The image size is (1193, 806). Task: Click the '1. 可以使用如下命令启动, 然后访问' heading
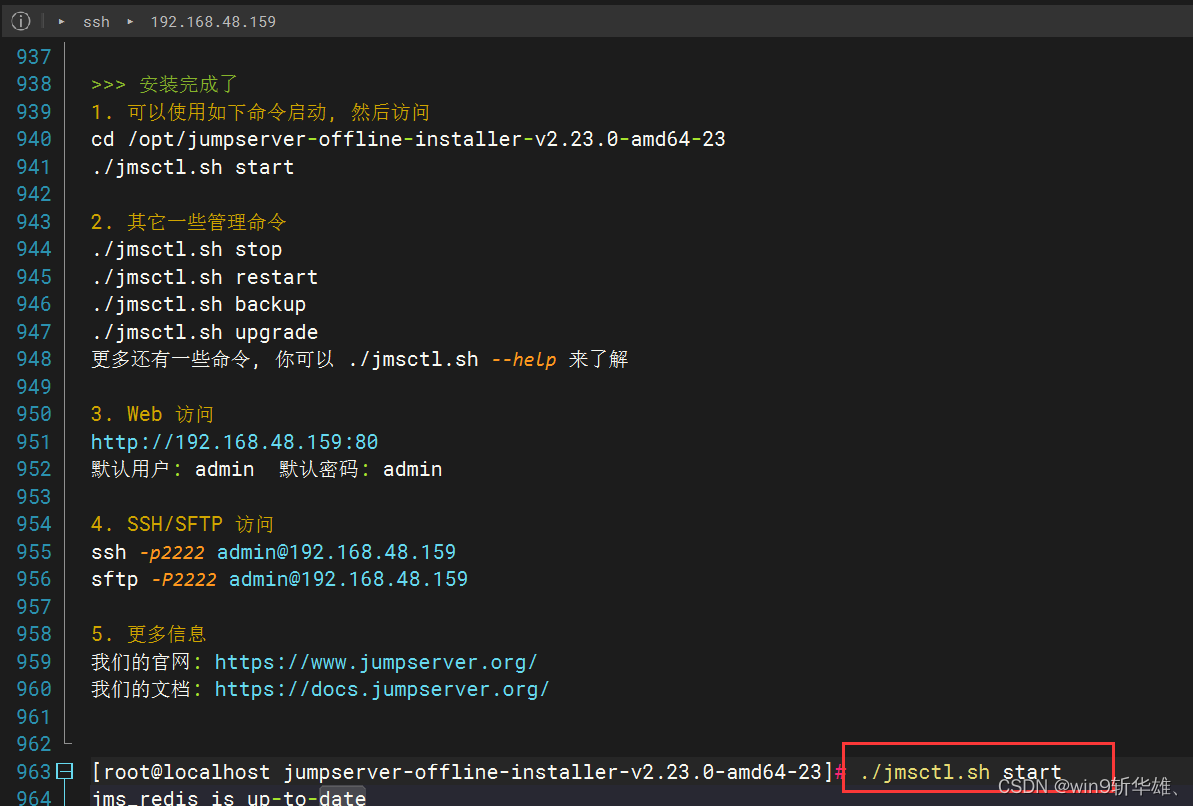click(260, 113)
